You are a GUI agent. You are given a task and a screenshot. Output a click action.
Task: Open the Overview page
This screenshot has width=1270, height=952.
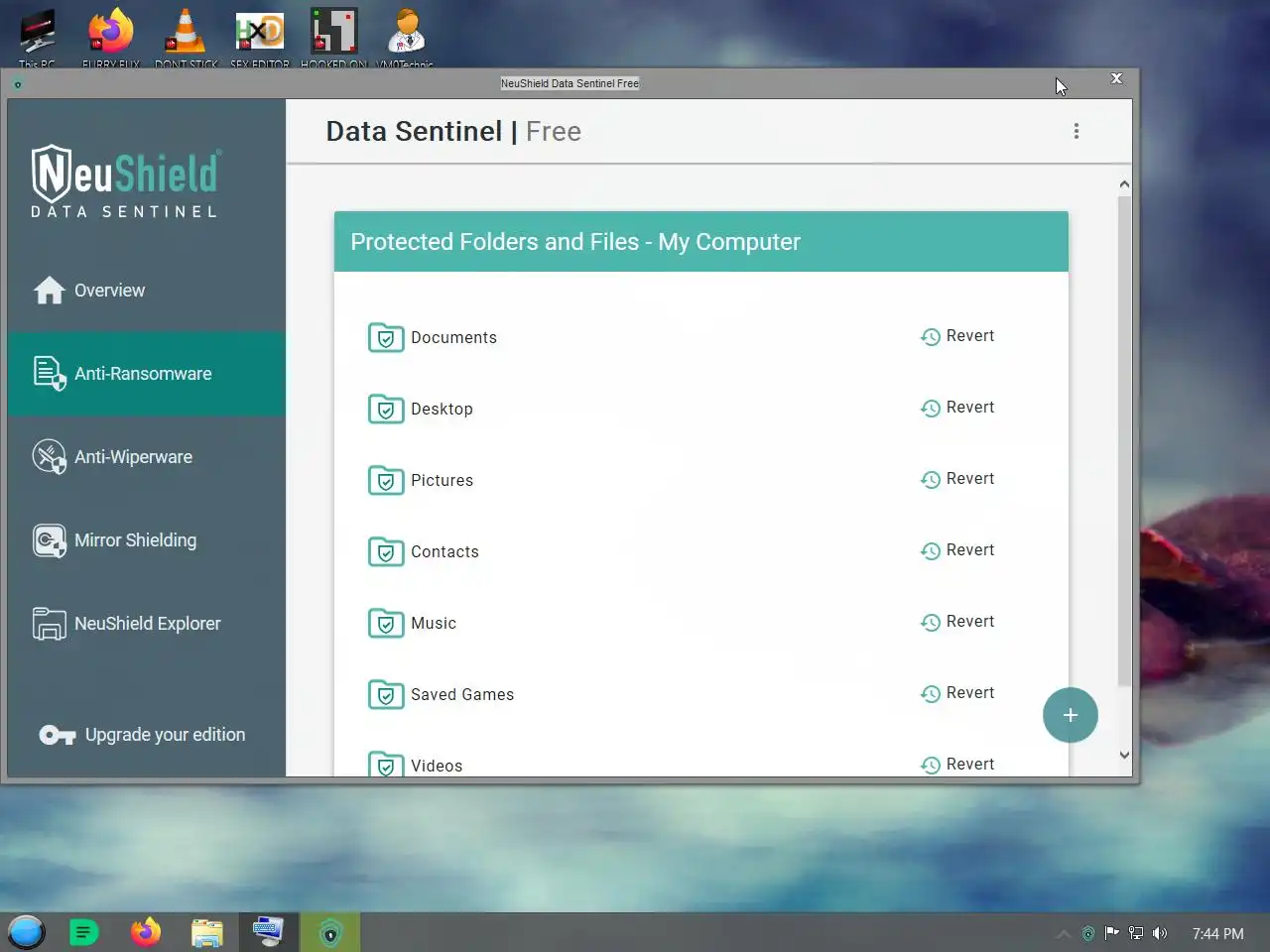pos(146,291)
